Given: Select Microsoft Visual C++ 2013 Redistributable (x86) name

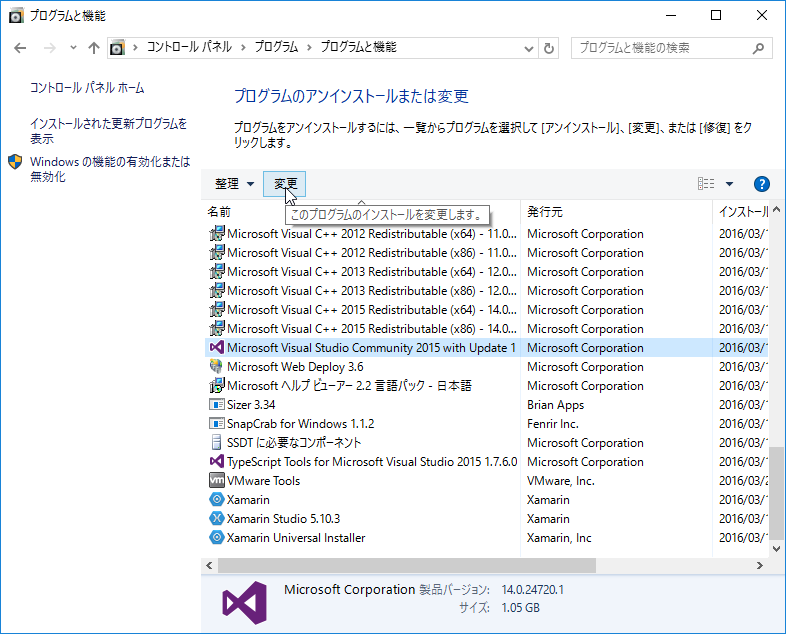Looking at the screenshot, I should click(371, 291).
